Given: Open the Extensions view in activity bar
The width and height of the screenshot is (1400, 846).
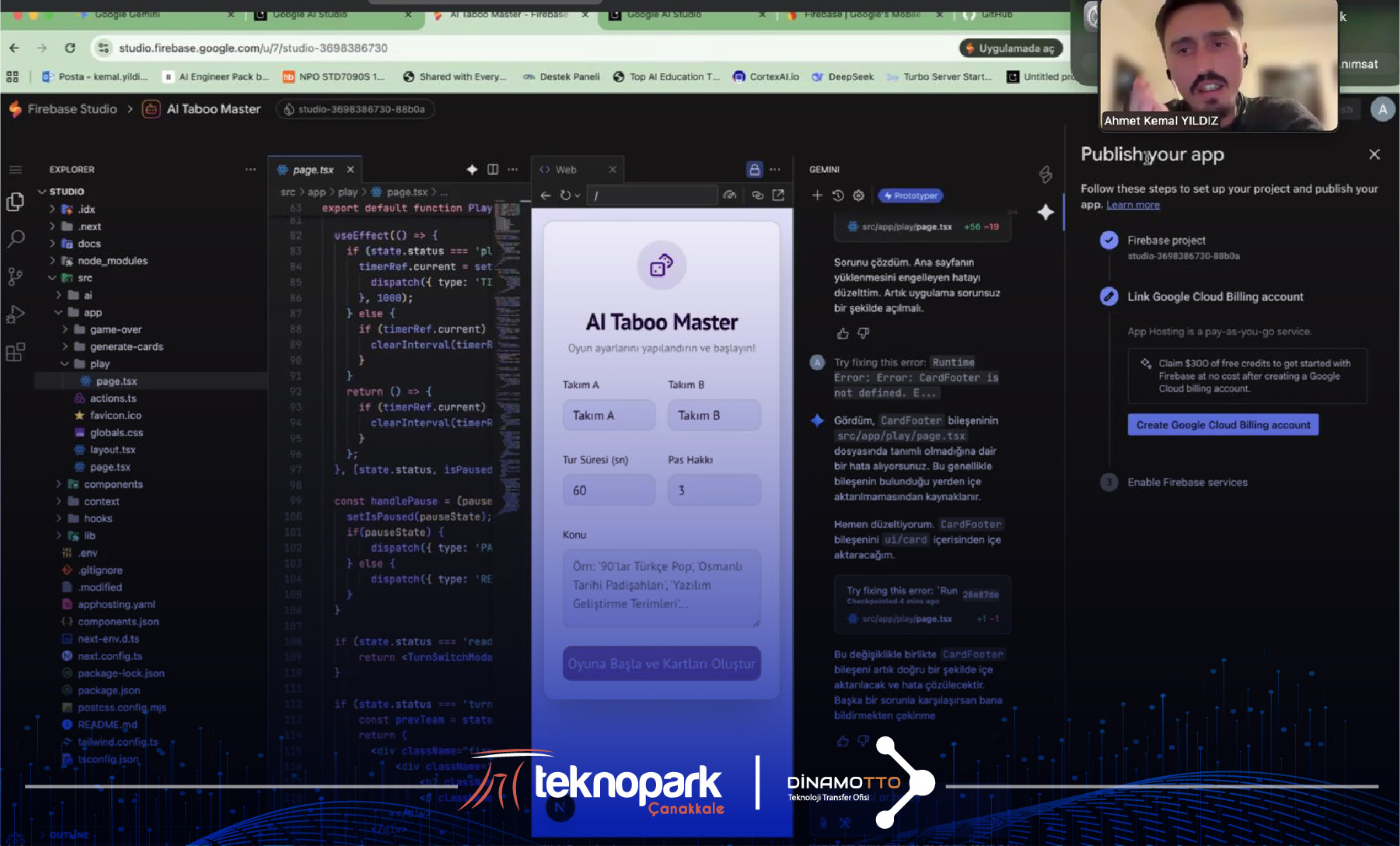Looking at the screenshot, I should click(15, 352).
